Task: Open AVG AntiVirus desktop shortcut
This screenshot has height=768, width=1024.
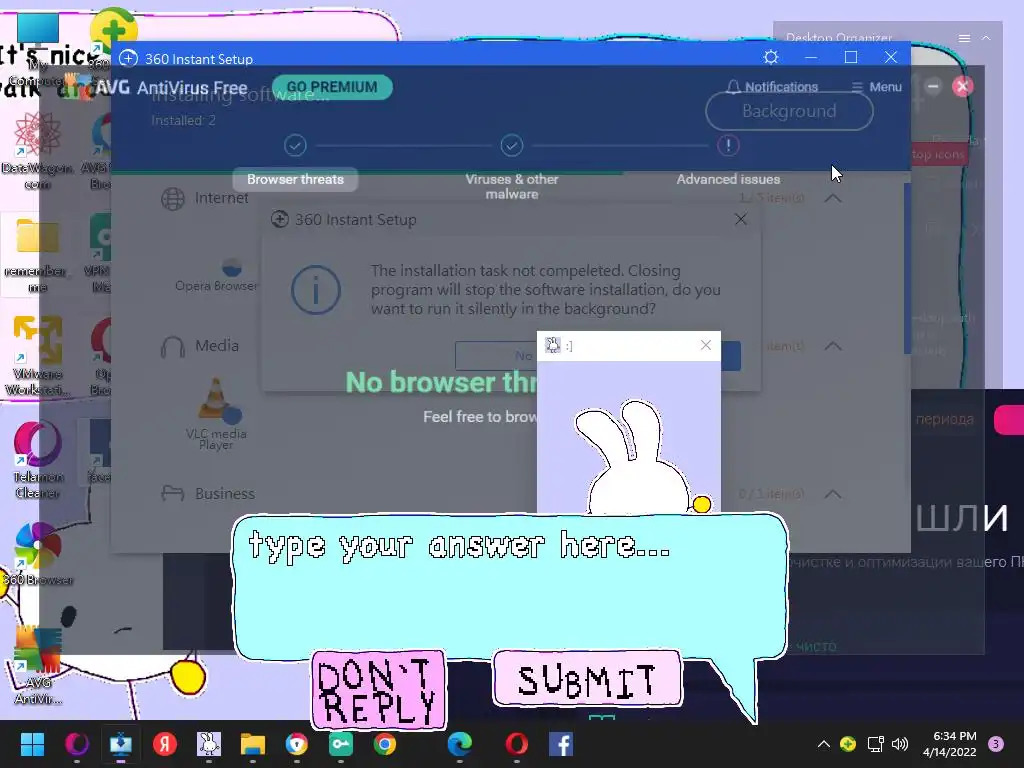Action: 37,666
